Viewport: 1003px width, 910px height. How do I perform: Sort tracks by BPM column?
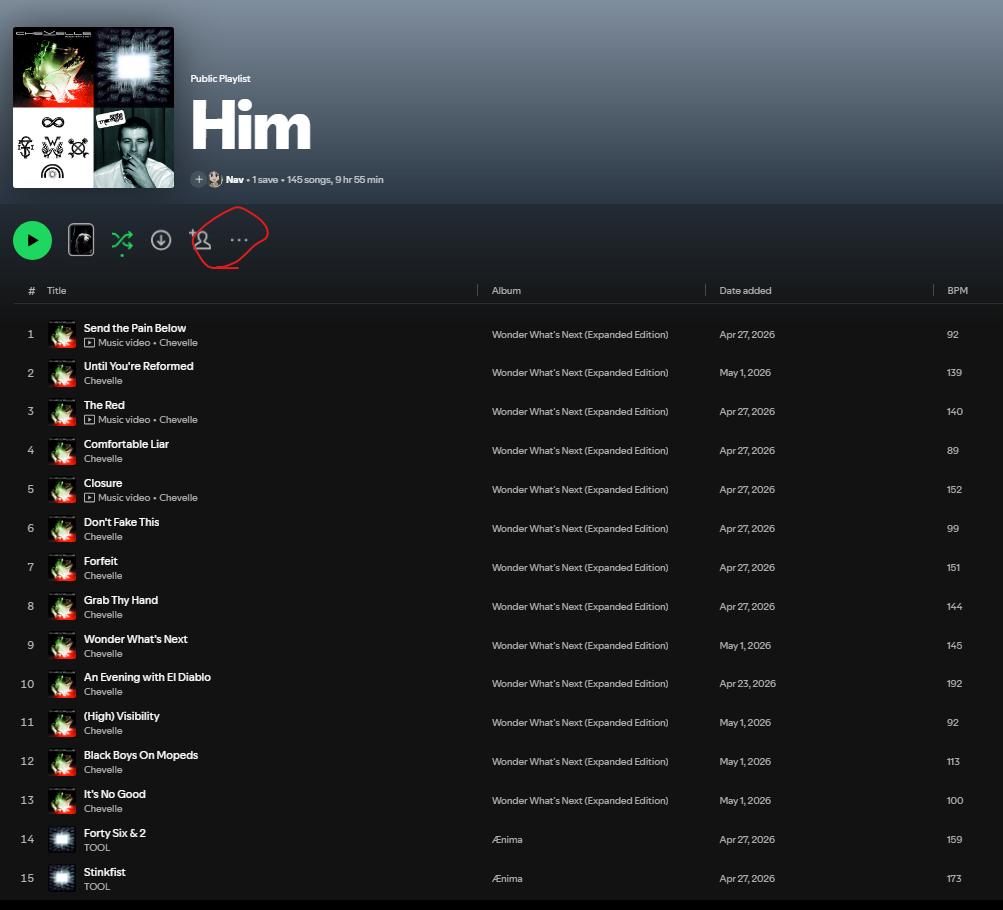(958, 290)
